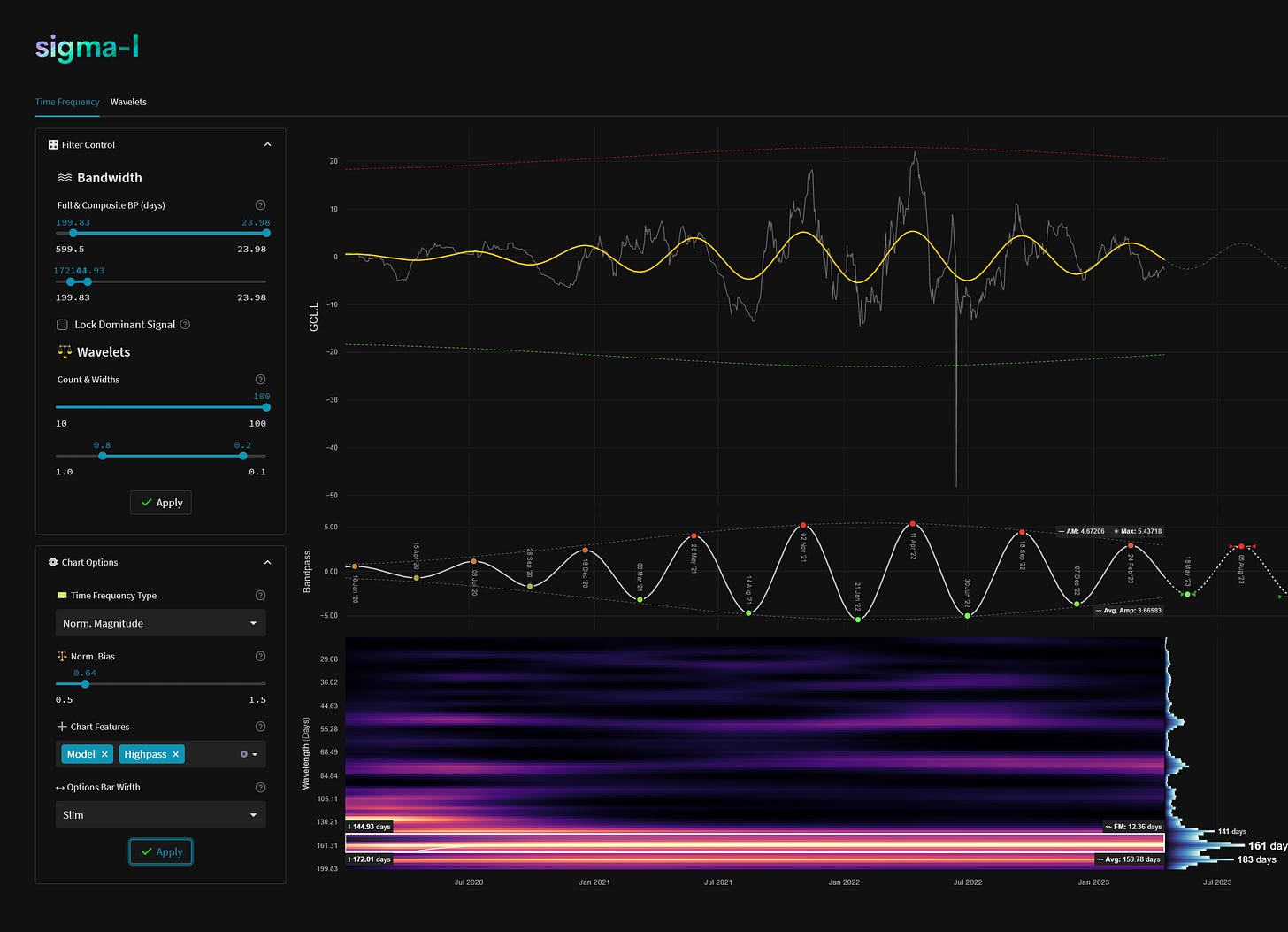The height and width of the screenshot is (932, 1288).
Task: Click Apply in the Chart Options panel
Action: (x=161, y=851)
